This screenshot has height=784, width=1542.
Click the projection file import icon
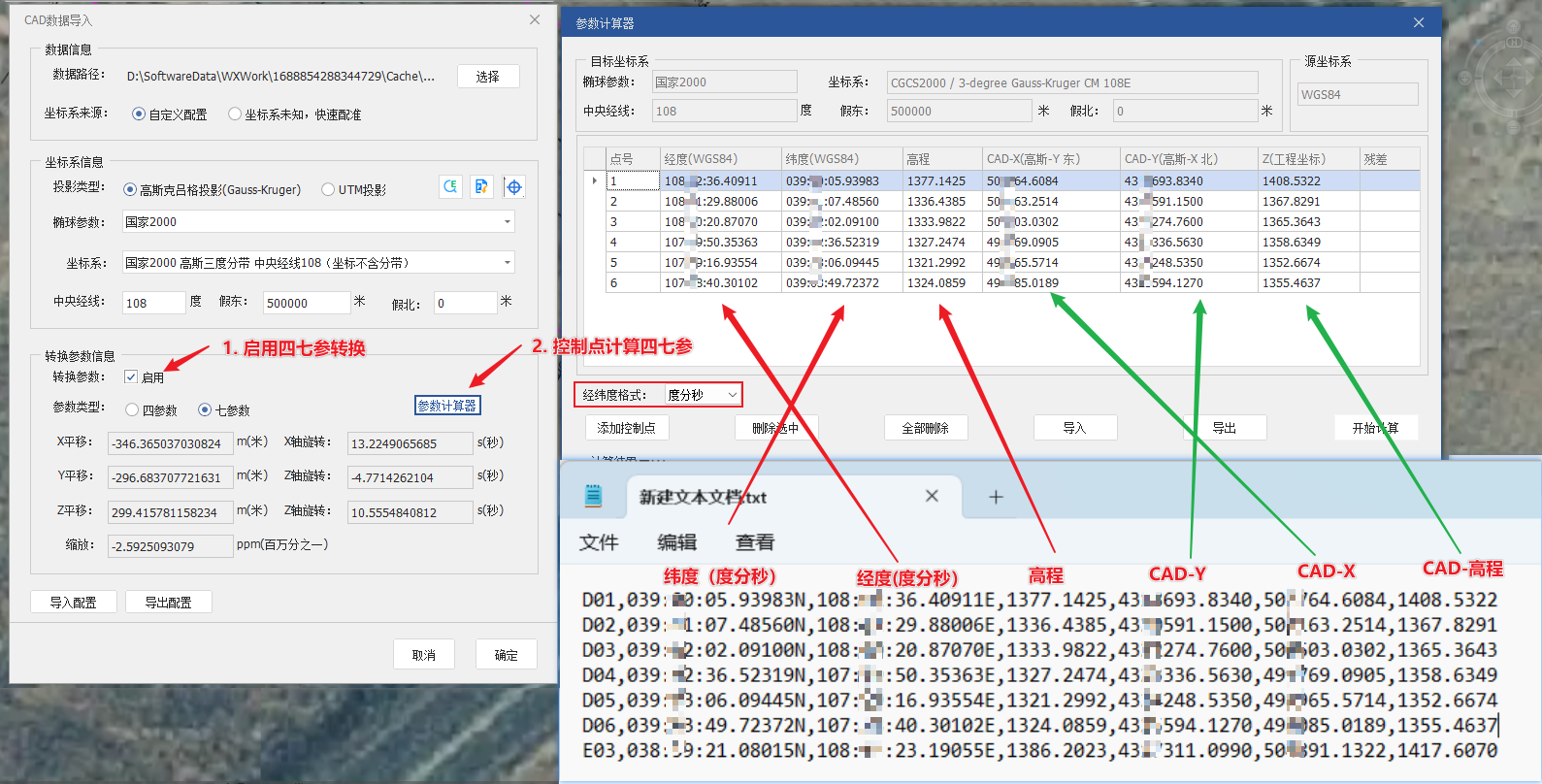pyautogui.click(x=482, y=186)
